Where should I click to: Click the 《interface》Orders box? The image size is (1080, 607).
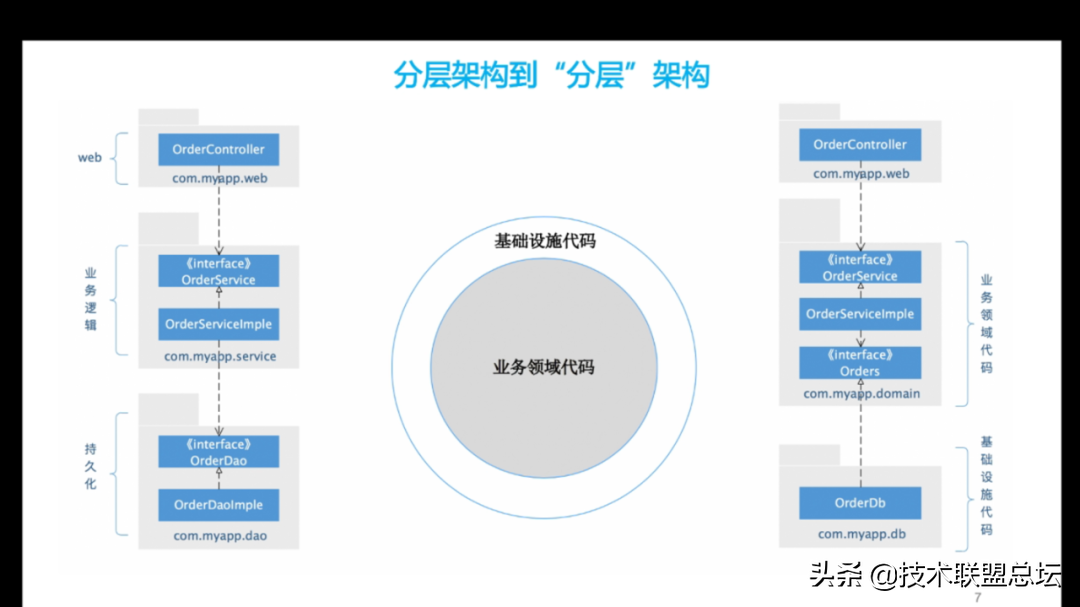(x=860, y=363)
